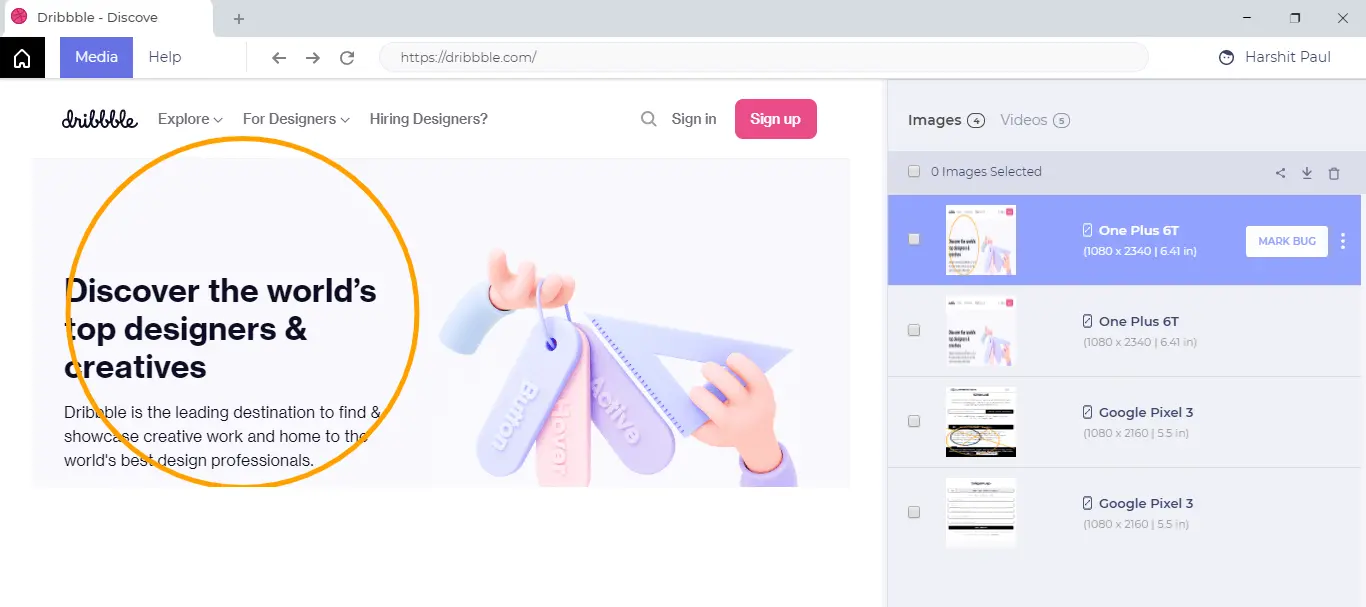Open three-dot menu for One Plus 6T
Image resolution: width=1366 pixels, height=607 pixels.
1343,241
